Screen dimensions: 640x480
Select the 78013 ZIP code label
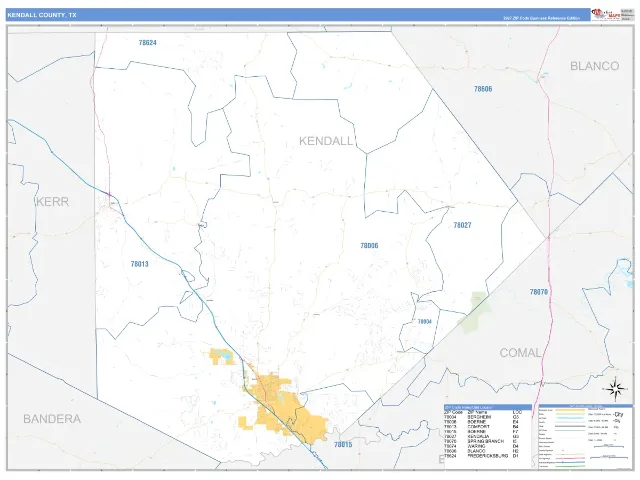coord(139,264)
